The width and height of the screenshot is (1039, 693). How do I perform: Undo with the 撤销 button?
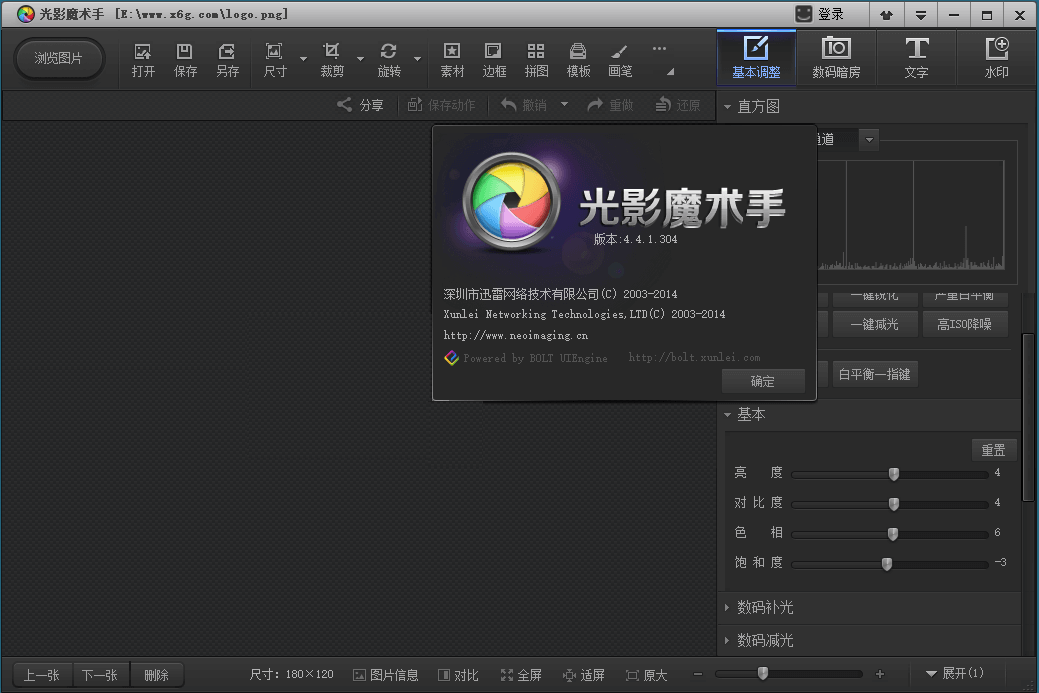pos(524,105)
